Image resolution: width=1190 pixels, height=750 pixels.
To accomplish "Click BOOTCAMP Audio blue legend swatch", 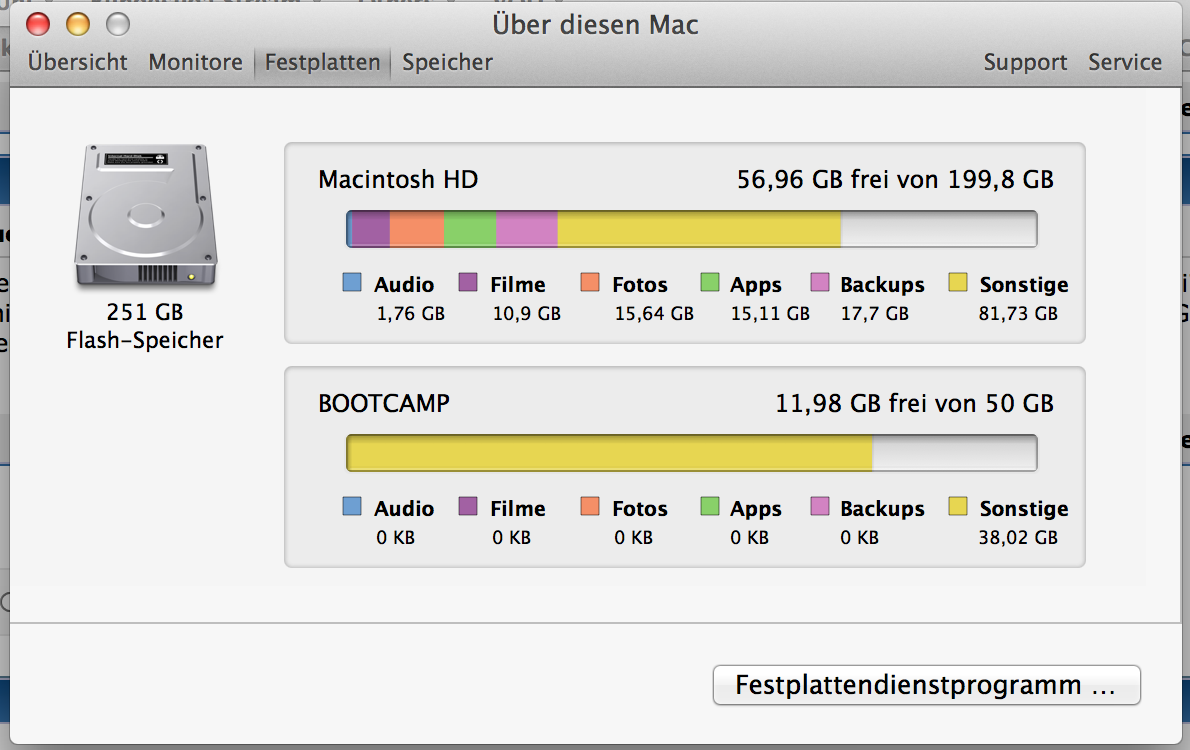I will tap(352, 507).
